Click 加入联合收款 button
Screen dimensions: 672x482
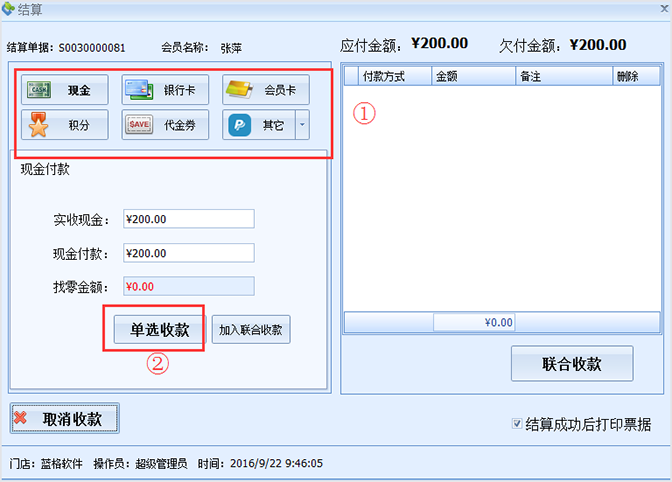pyautogui.click(x=251, y=330)
